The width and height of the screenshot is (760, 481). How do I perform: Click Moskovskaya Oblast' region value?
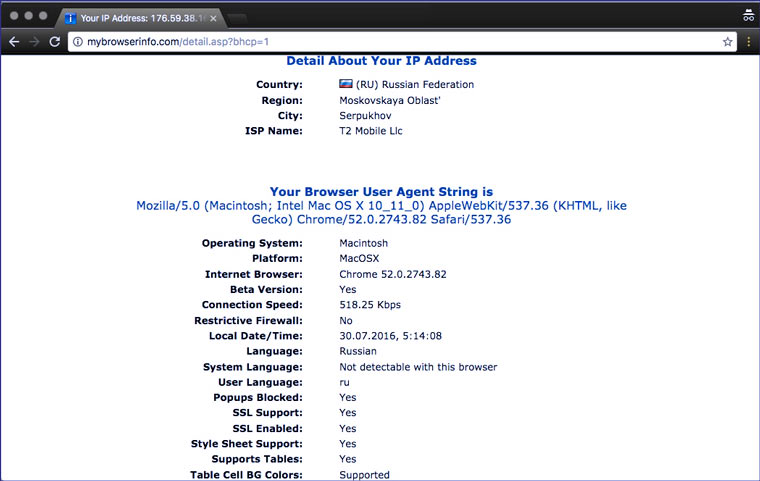390,100
